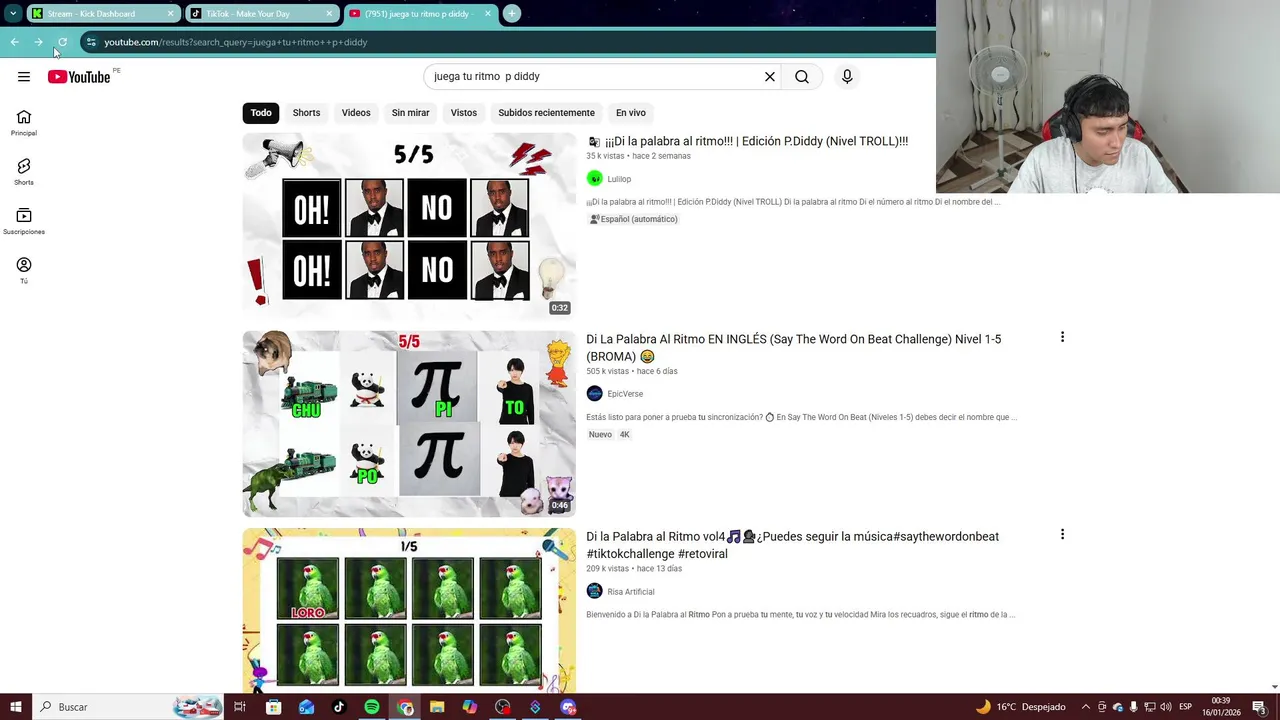Open Risa Artificial channel avatar

pyautogui.click(x=595, y=591)
